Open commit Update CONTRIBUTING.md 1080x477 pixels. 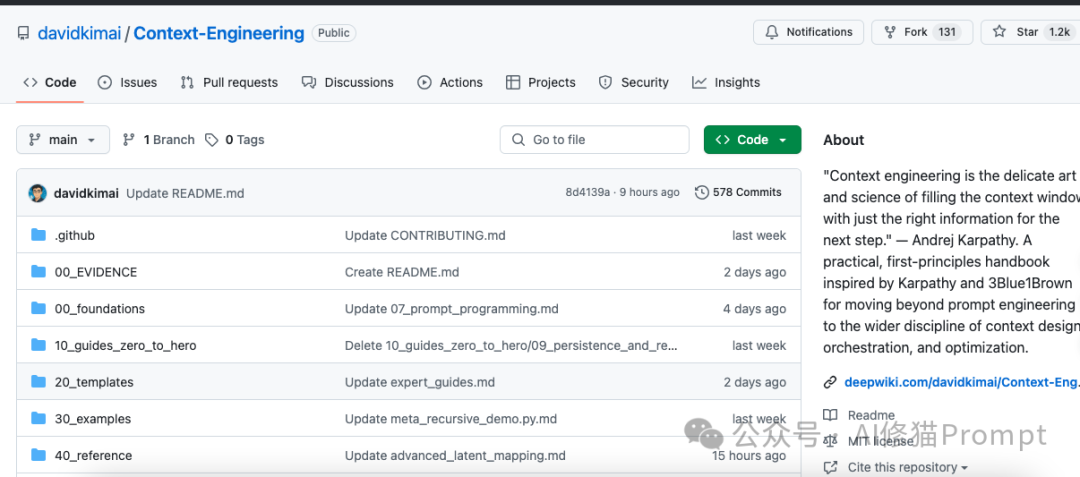(x=425, y=235)
